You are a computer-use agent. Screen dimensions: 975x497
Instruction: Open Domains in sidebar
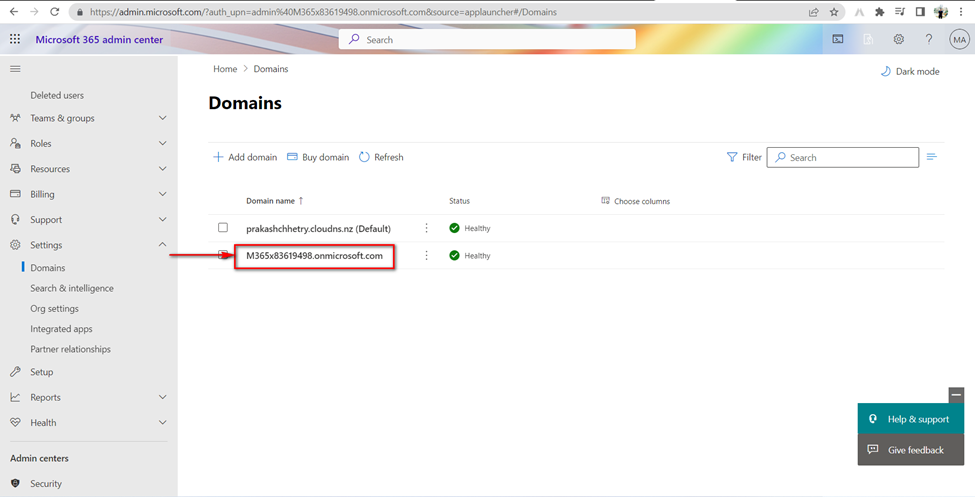[48, 267]
